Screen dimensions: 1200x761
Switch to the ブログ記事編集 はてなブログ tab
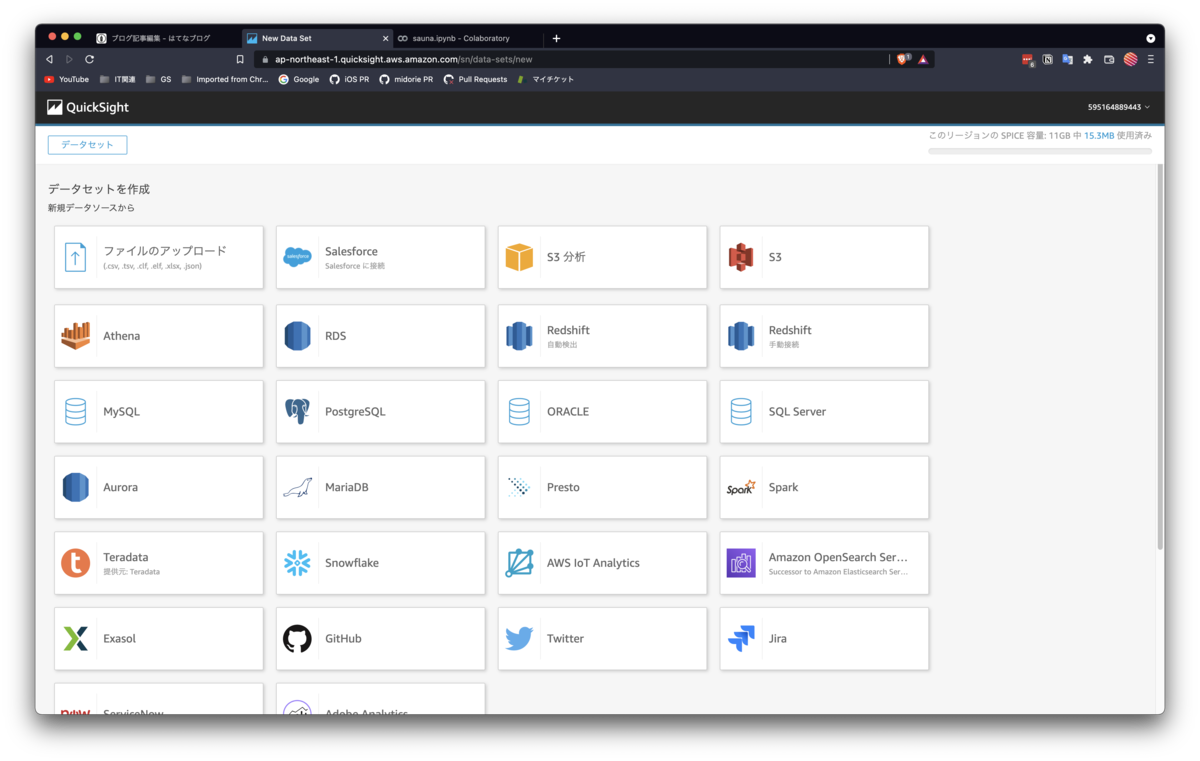click(160, 38)
